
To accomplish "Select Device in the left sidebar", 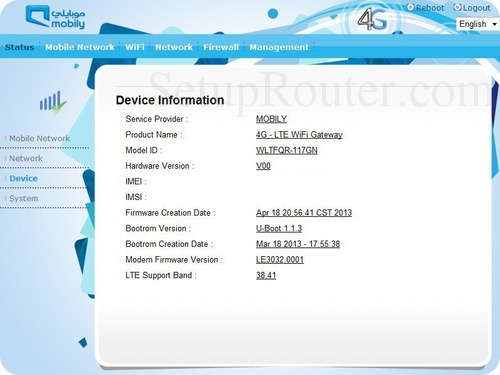I will tap(23, 178).
